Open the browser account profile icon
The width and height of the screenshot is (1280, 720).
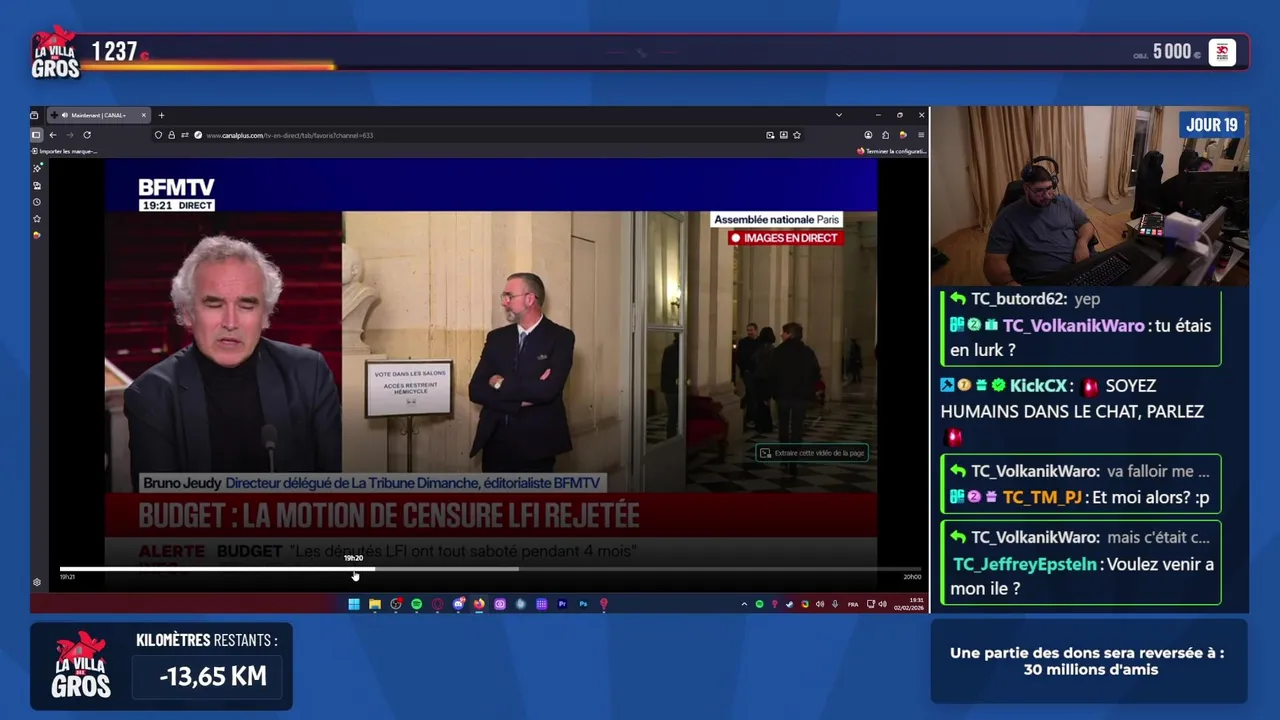point(868,135)
